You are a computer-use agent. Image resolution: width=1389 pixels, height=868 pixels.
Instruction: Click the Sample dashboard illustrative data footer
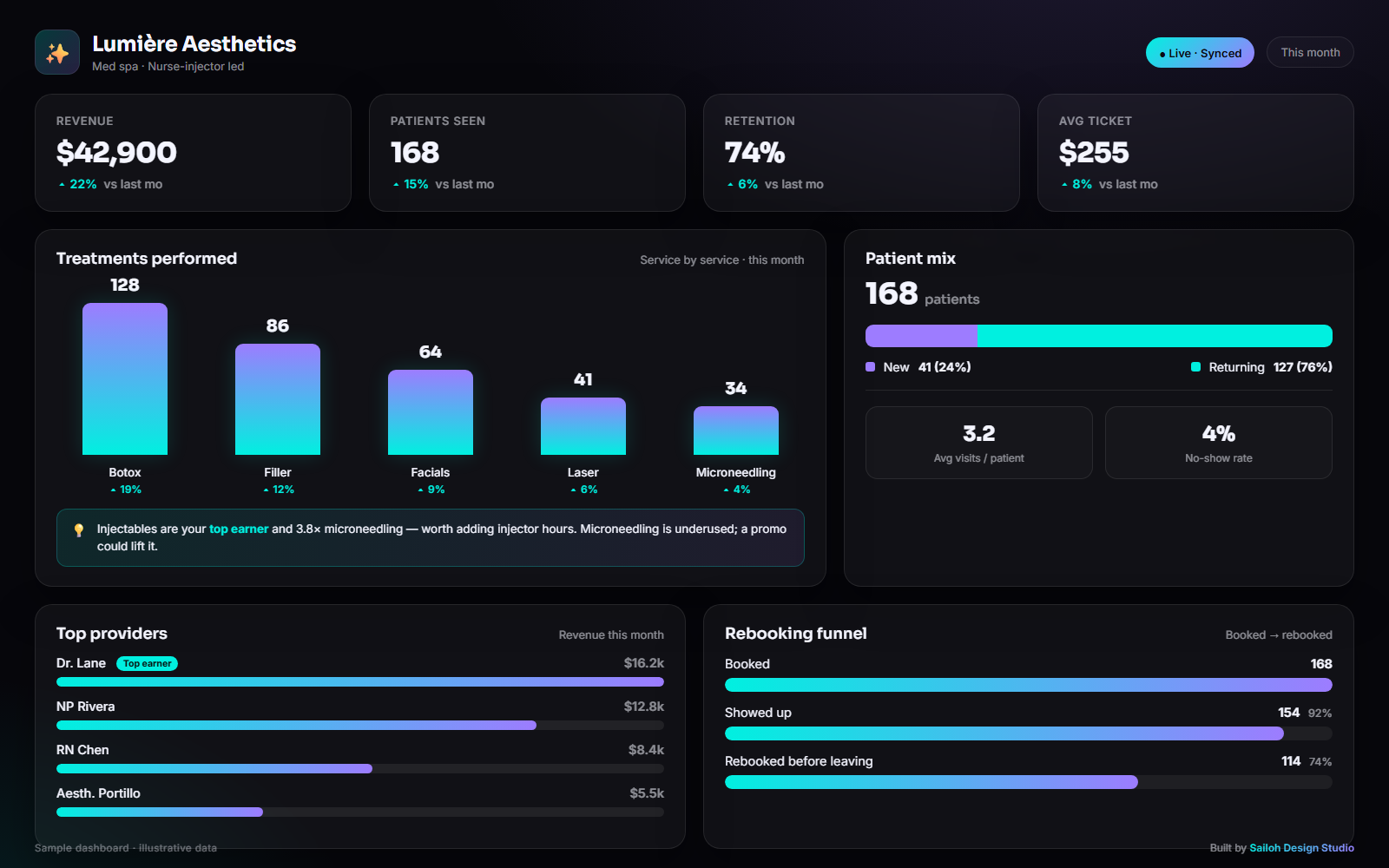(x=126, y=848)
